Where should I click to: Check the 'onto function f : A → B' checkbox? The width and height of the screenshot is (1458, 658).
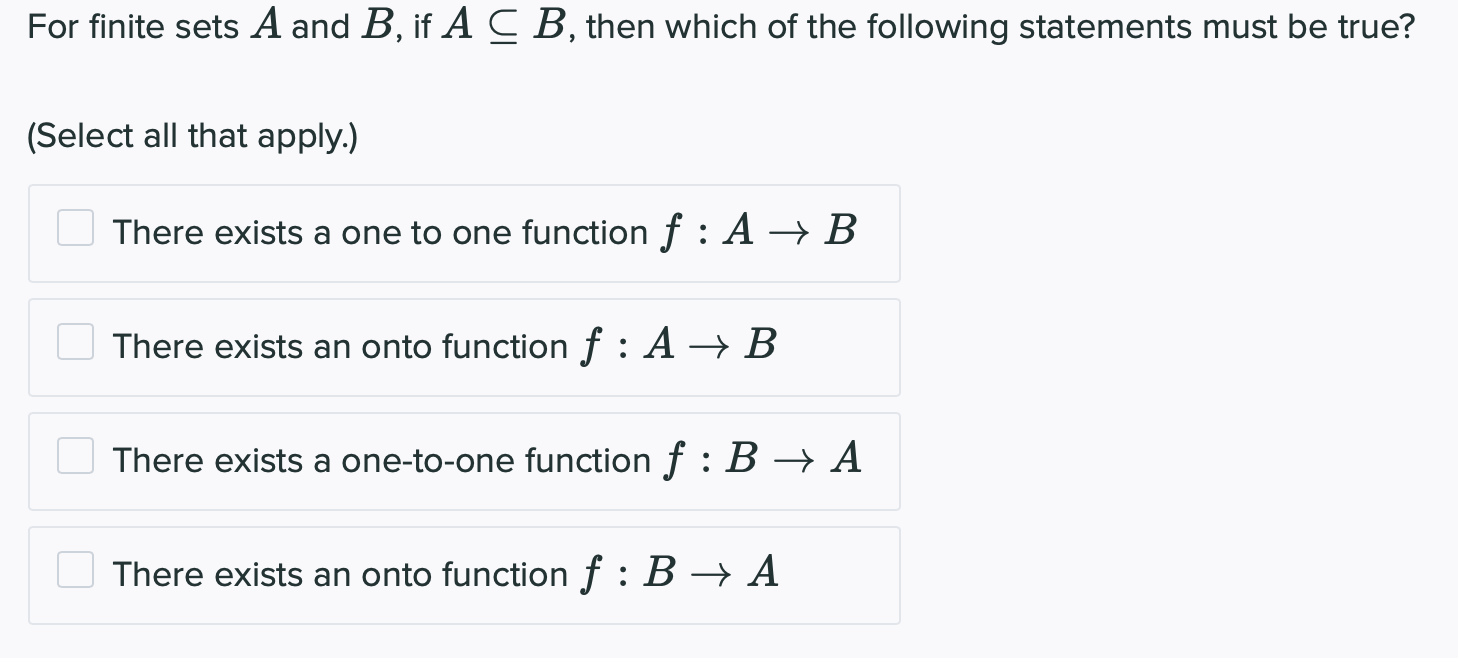point(75,342)
